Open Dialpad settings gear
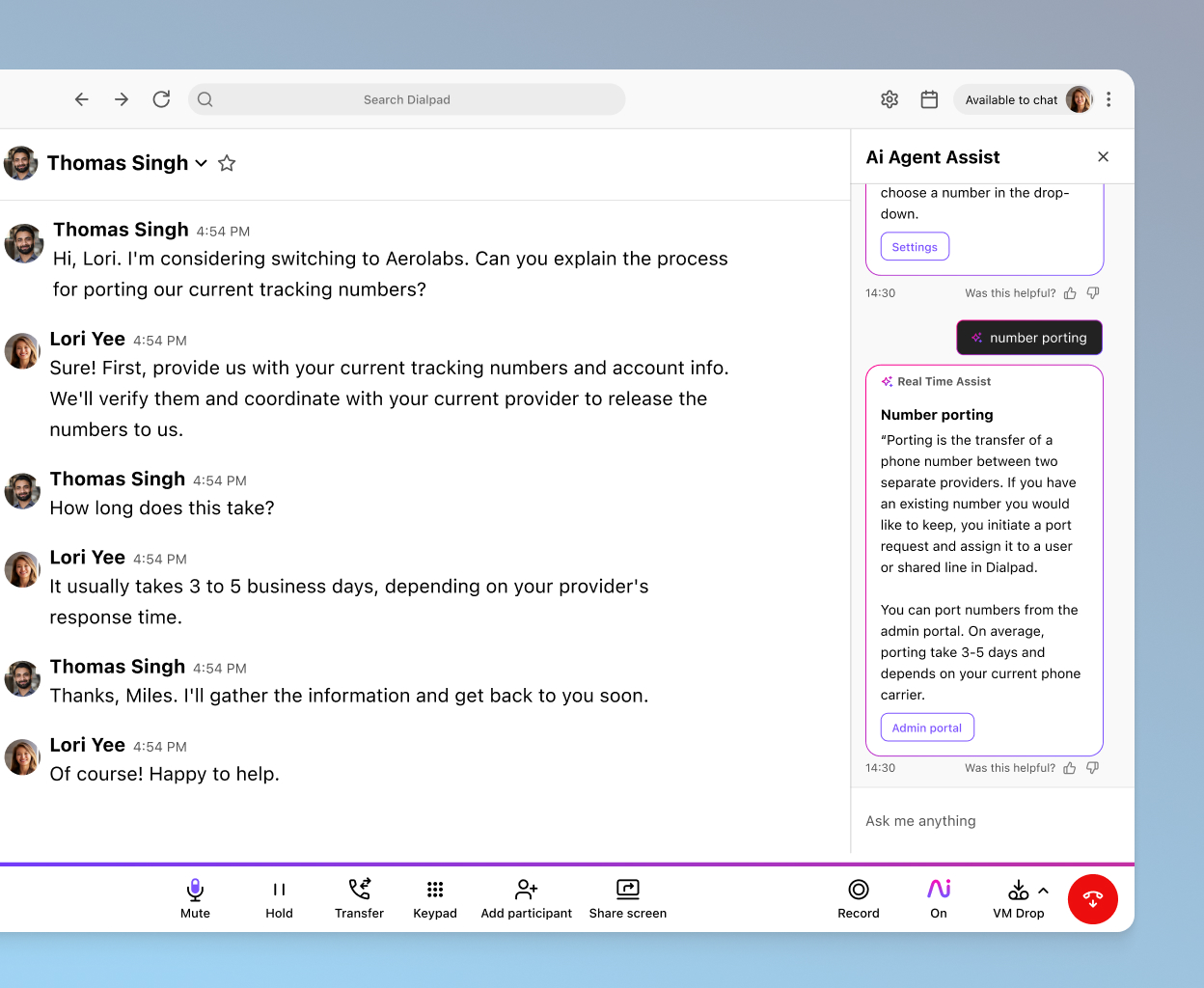The image size is (1204, 988). pyautogui.click(x=889, y=98)
